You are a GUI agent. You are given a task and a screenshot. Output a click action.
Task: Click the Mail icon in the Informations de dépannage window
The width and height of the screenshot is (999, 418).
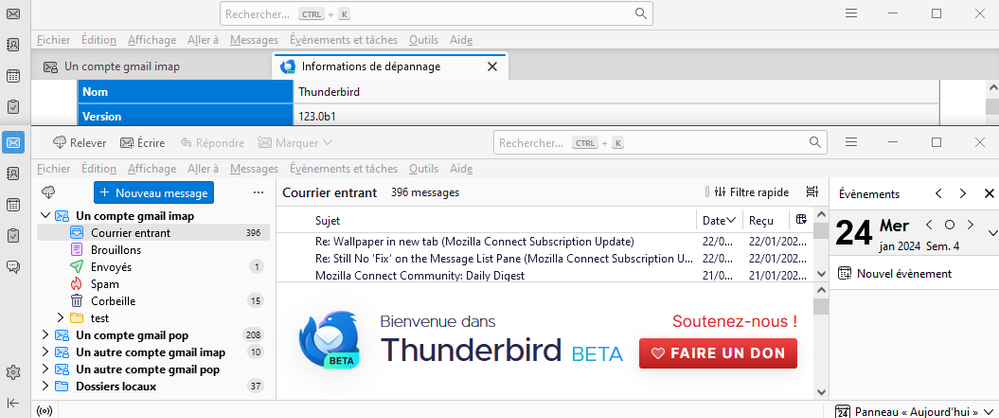13,13
